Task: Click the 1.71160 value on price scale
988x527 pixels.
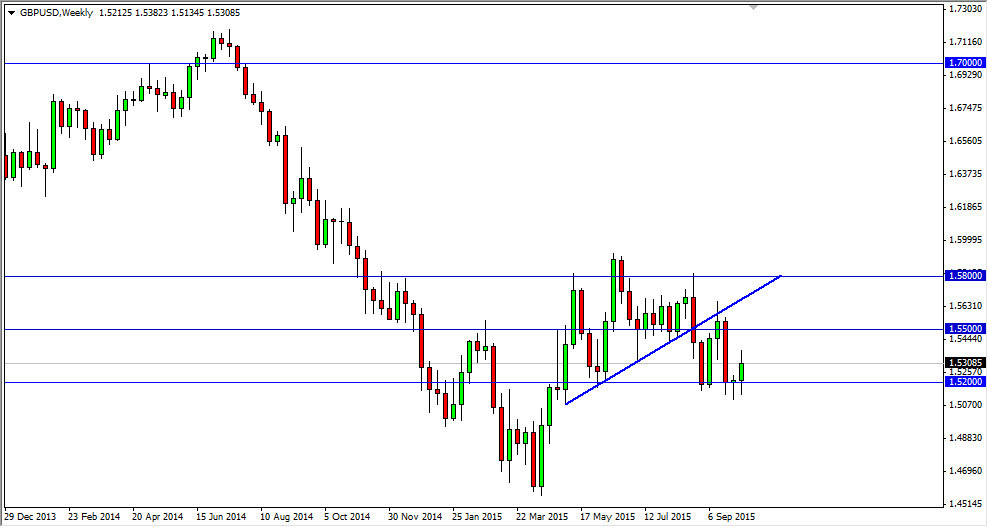Action: pyautogui.click(x=966, y=42)
